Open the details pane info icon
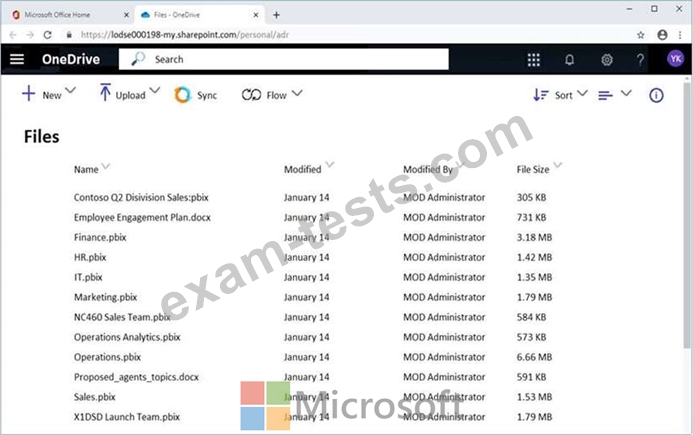This screenshot has height=435, width=693. pyautogui.click(x=656, y=95)
